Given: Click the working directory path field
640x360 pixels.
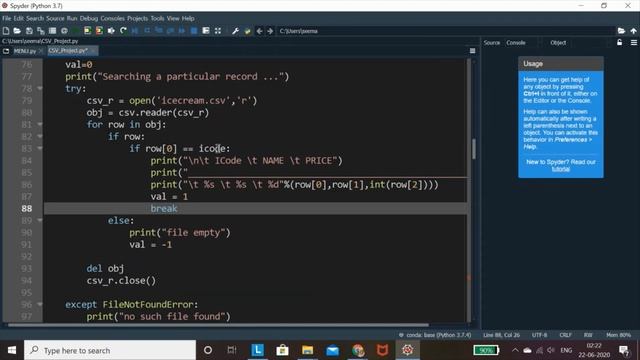Looking at the screenshot, I should pyautogui.click(x=446, y=31).
